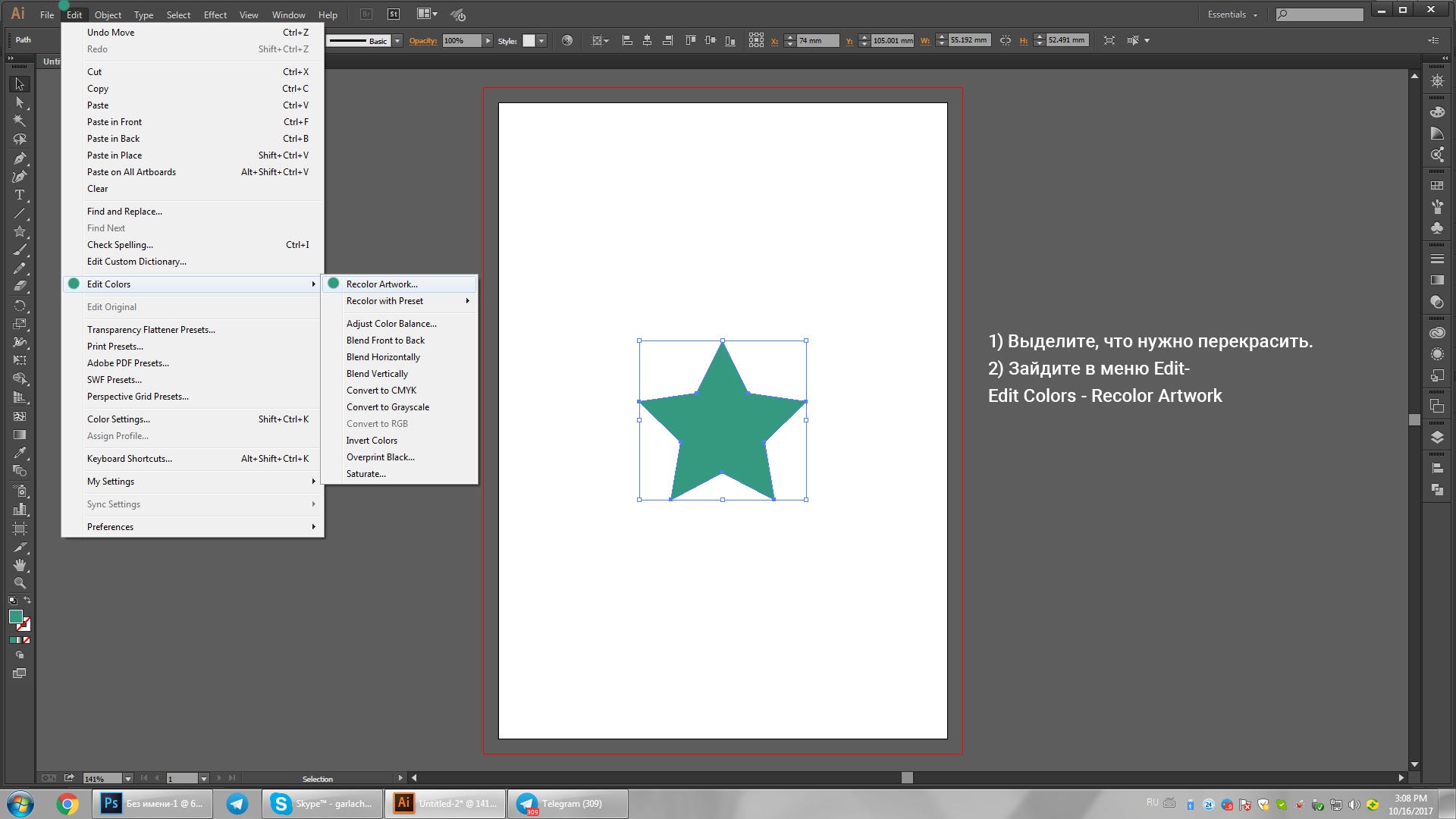Select the Type tool
This screenshot has height=819, width=1456.
click(x=20, y=195)
